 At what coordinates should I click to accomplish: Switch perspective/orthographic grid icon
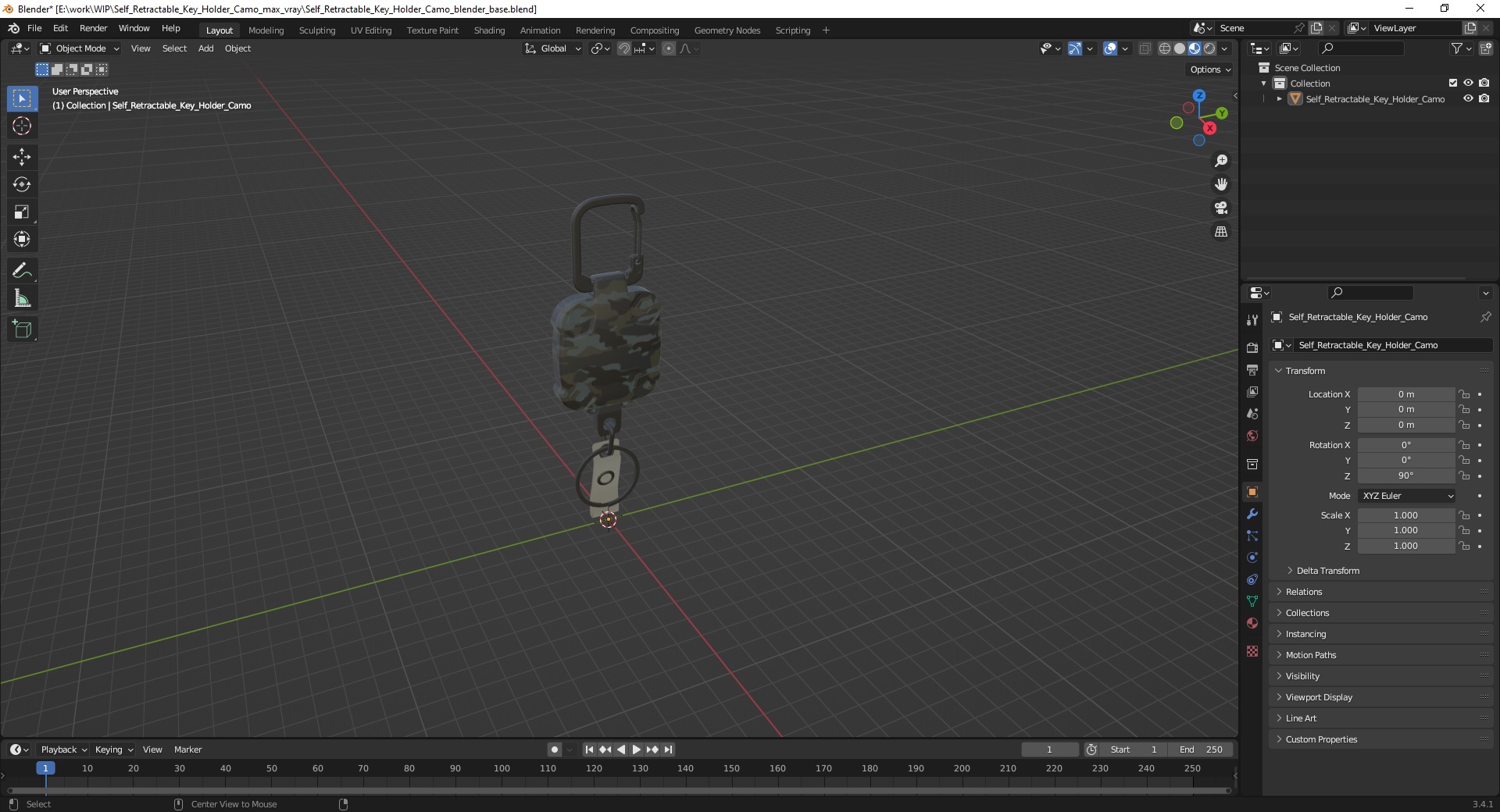click(x=1220, y=232)
